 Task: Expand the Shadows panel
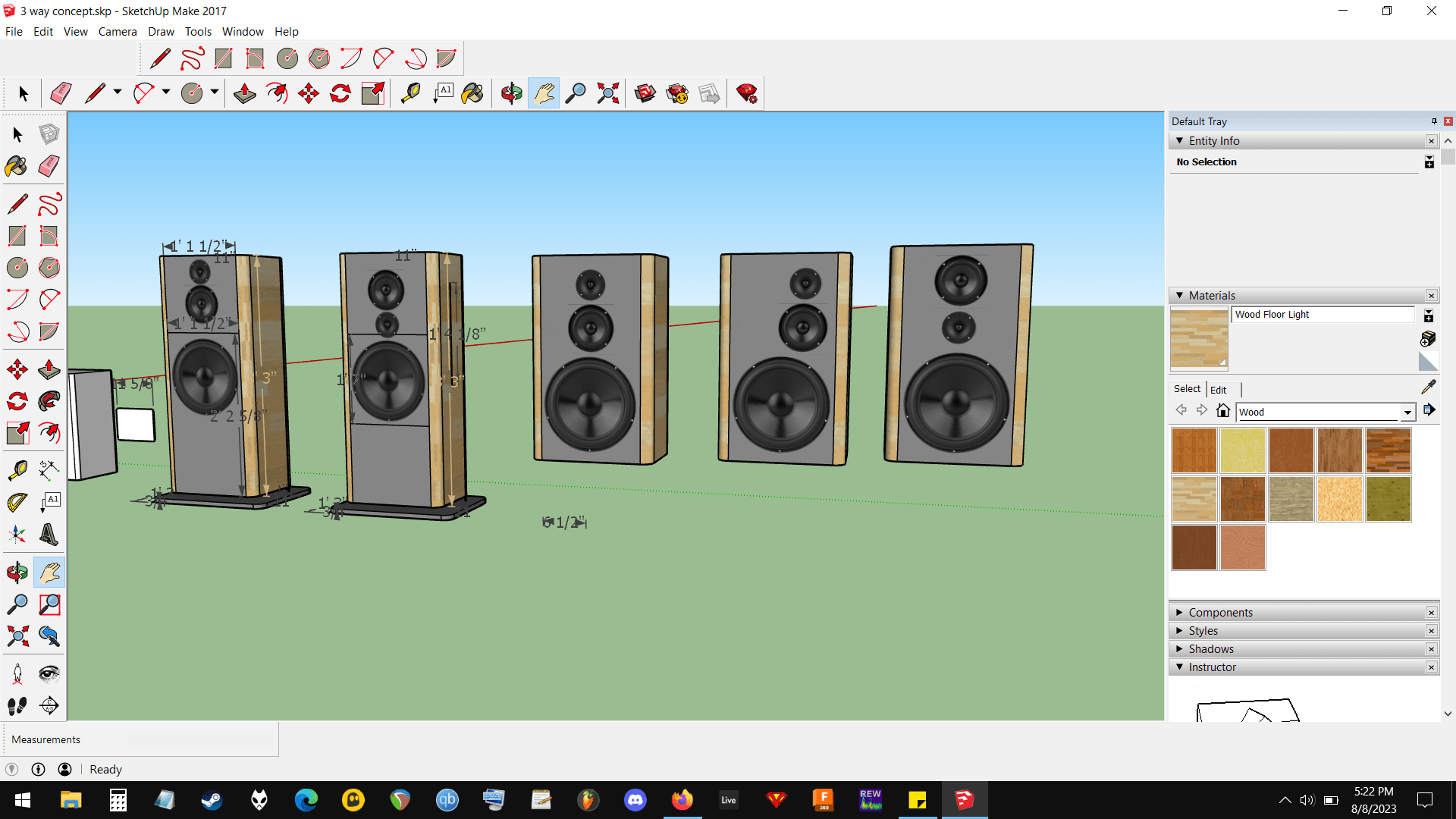(x=1180, y=649)
